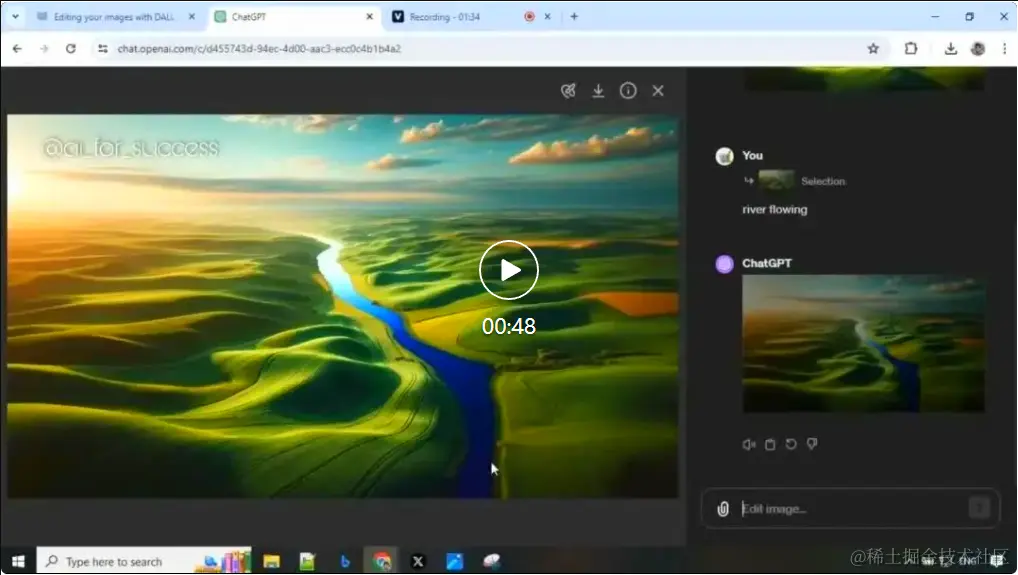Click the Selection thumbnail in your message
This screenshot has height=575, width=1018.
pyautogui.click(x=776, y=180)
